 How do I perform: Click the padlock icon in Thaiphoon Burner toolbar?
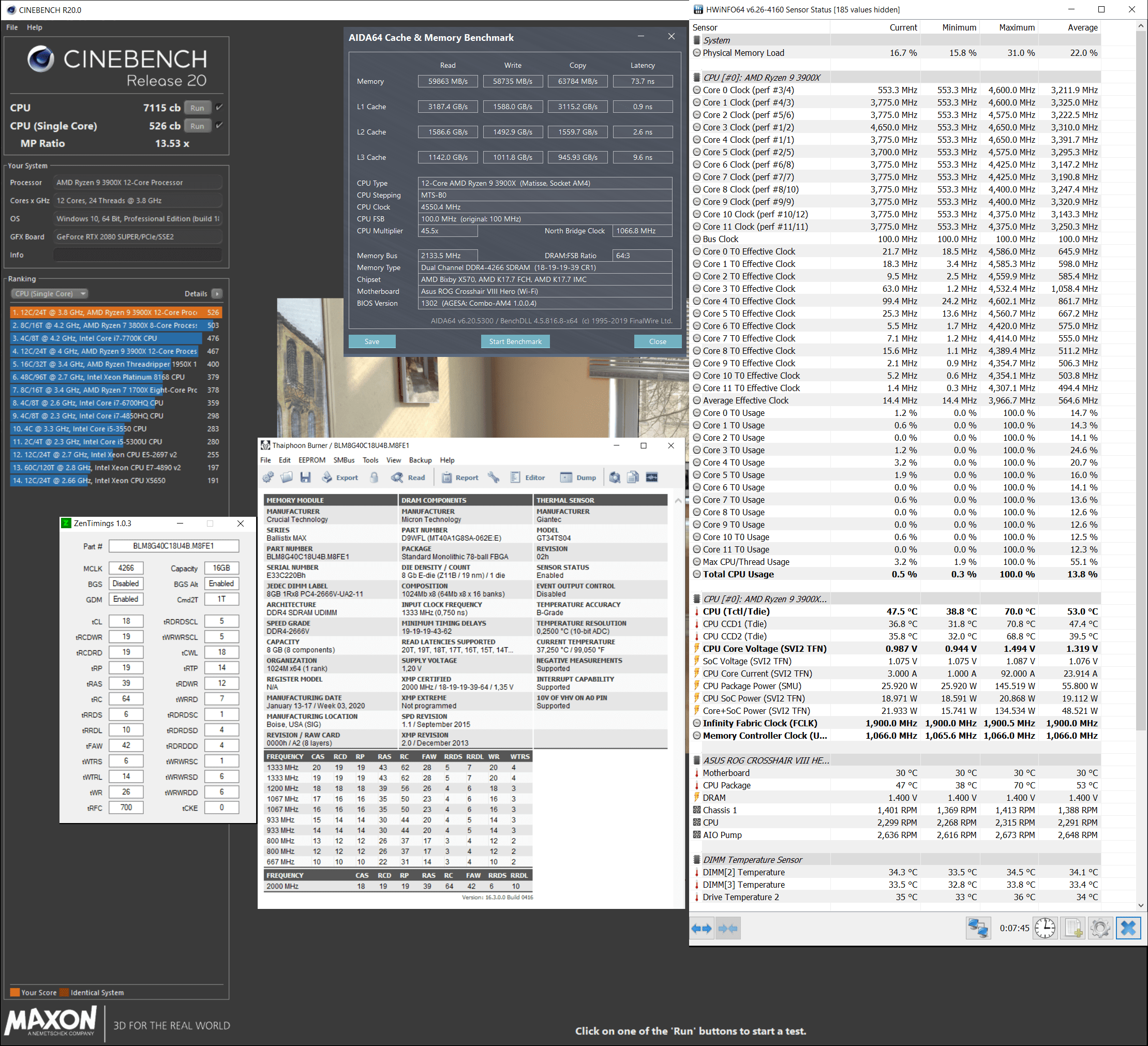(374, 477)
